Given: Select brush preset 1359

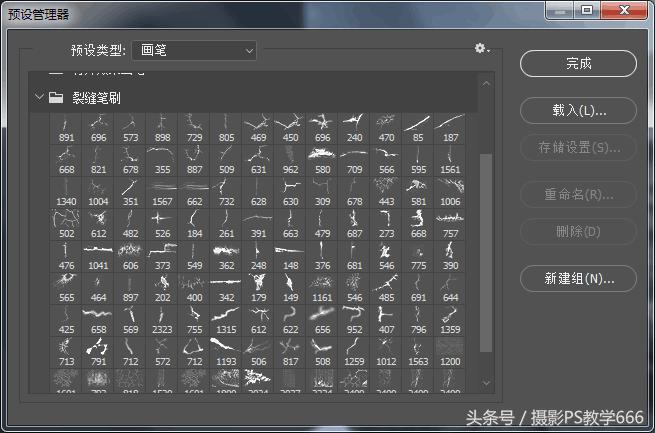Looking at the screenshot, I should pos(450,321).
